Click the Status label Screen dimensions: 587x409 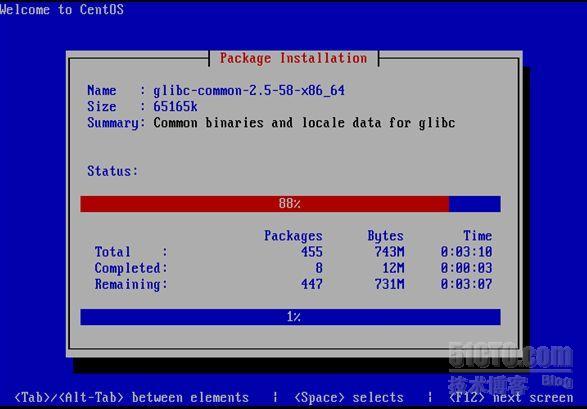click(x=113, y=171)
